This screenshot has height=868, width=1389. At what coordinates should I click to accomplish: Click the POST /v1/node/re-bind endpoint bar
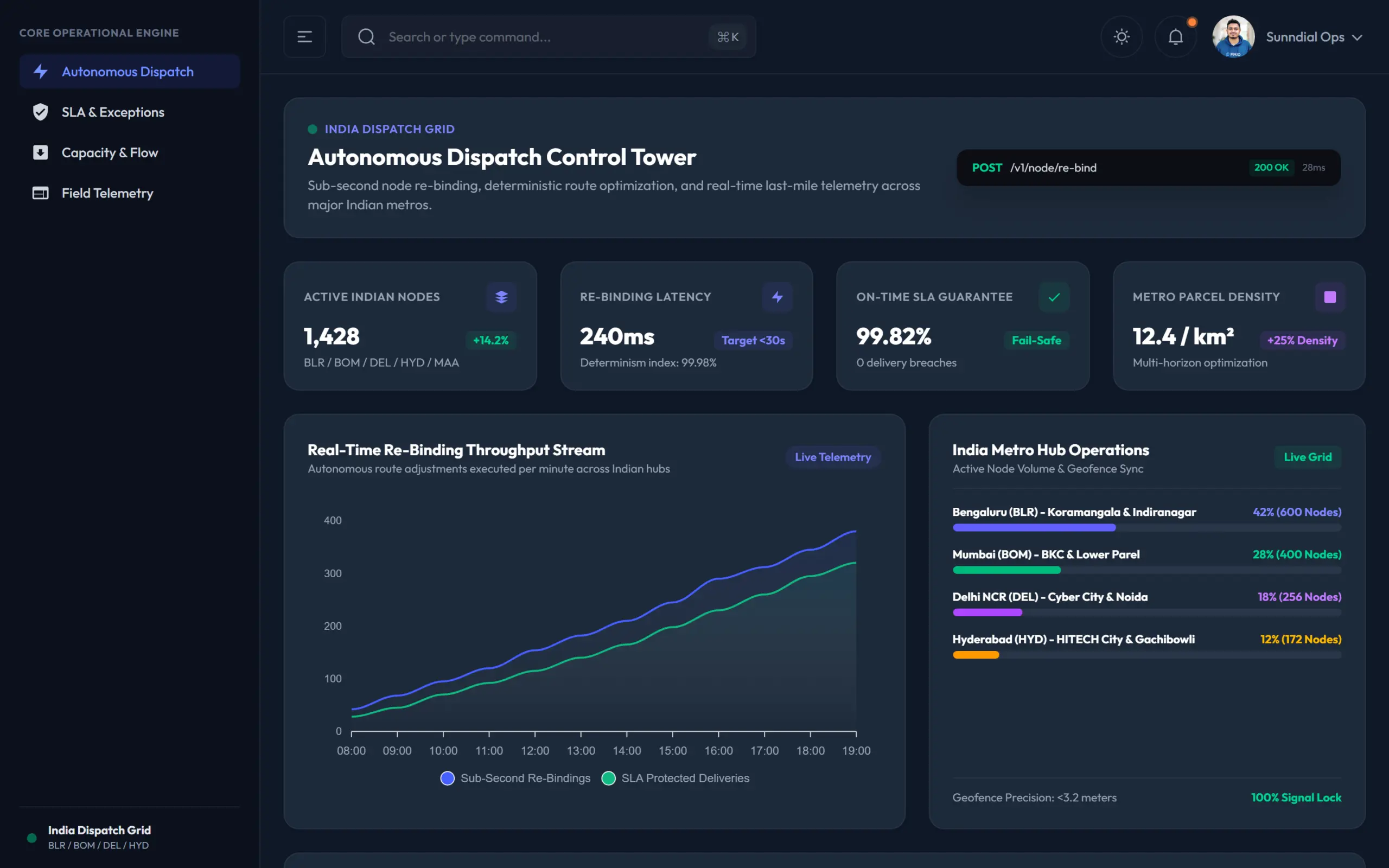pyautogui.click(x=1148, y=168)
